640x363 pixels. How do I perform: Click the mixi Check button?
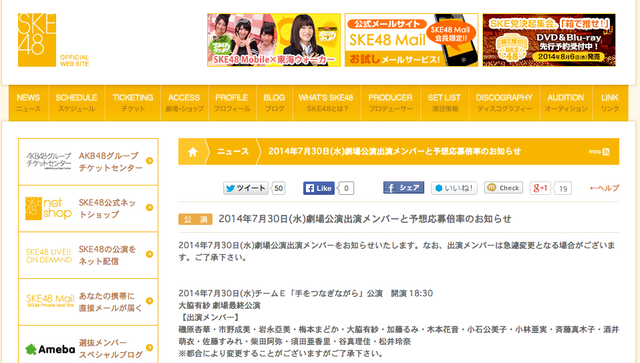pos(504,187)
